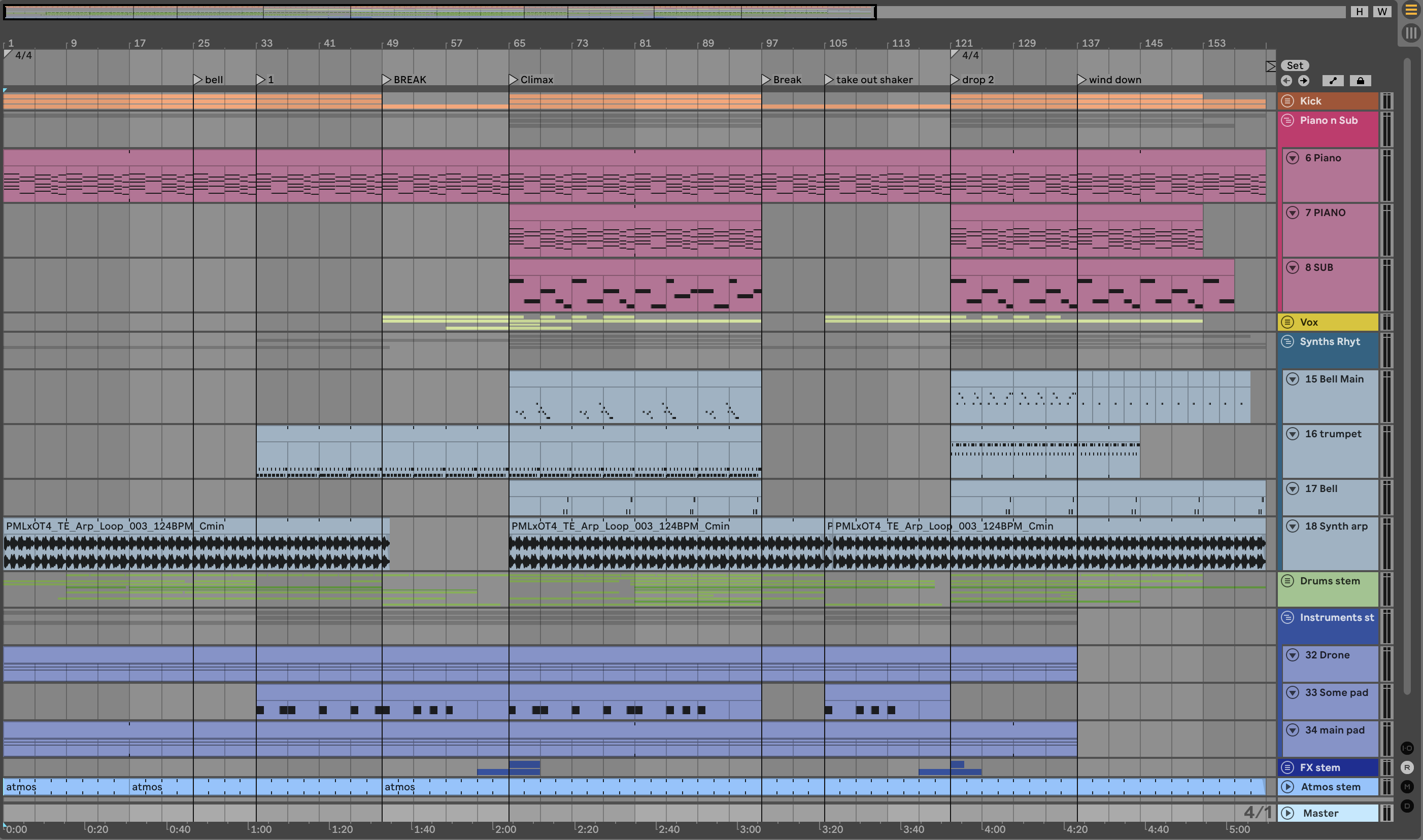Click the Climax locator marker
This screenshot has height=840, width=1423.
click(x=513, y=80)
